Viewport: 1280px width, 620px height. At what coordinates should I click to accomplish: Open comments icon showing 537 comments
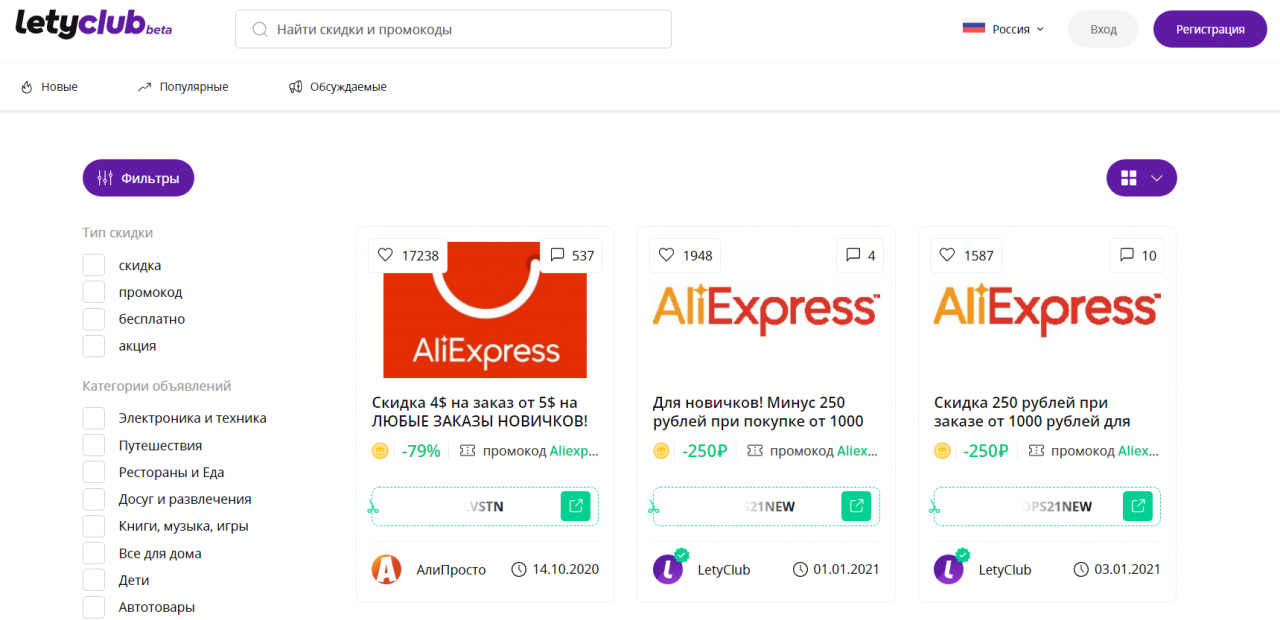point(557,255)
